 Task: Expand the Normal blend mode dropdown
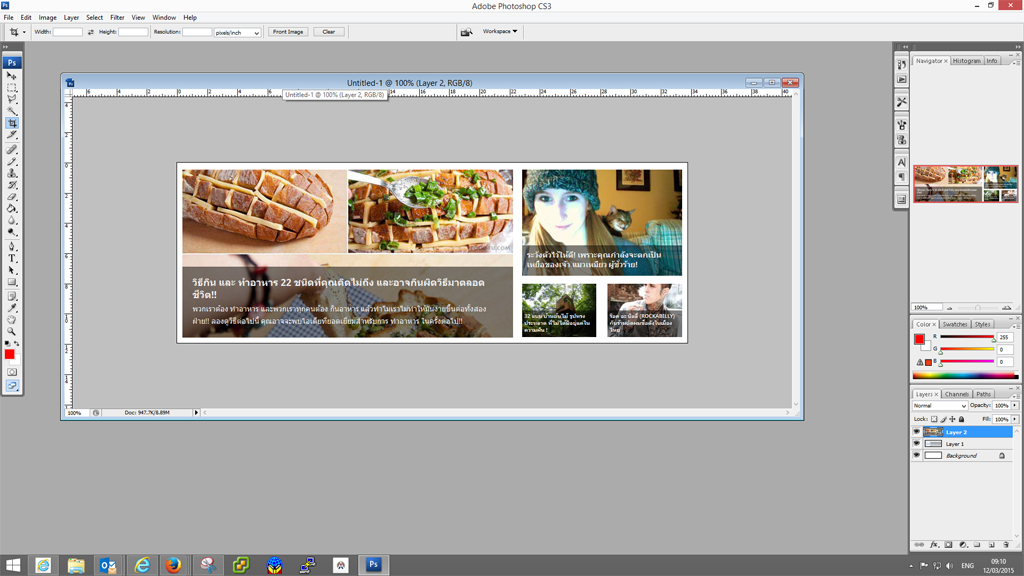939,405
